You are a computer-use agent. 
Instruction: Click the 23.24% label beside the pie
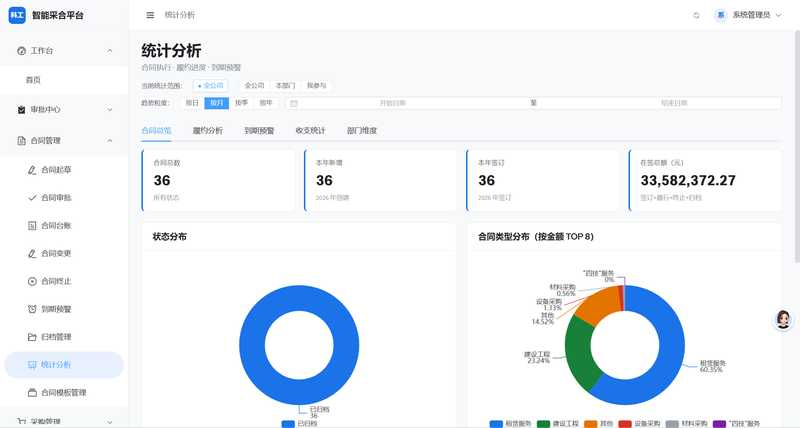(x=538, y=361)
